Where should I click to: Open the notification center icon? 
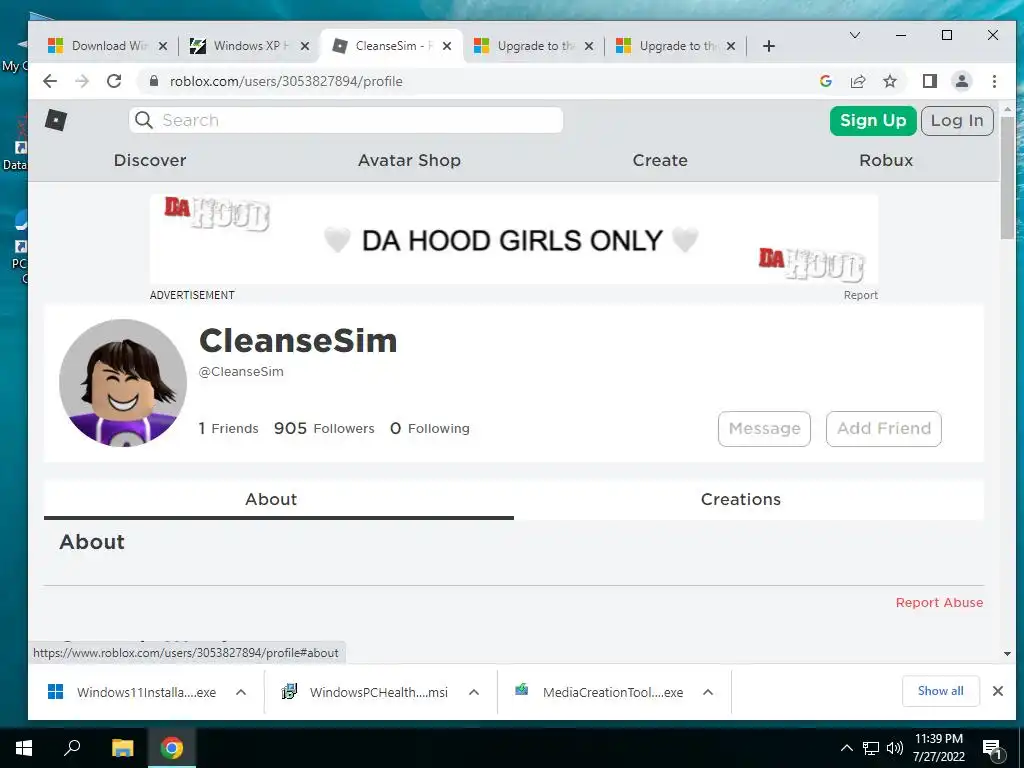[x=993, y=749]
